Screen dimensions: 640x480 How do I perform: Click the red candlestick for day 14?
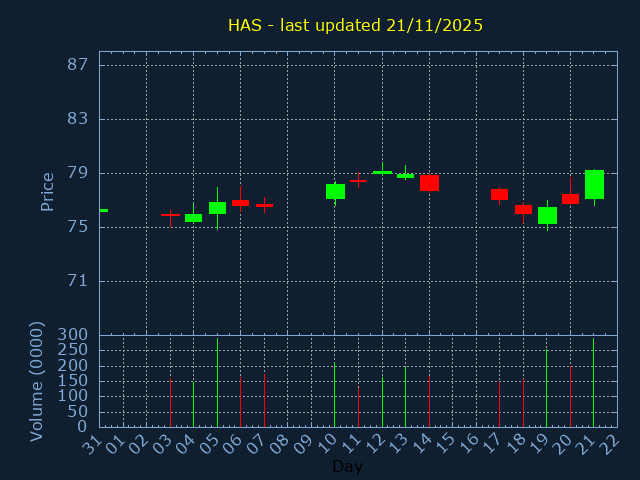coord(429,183)
